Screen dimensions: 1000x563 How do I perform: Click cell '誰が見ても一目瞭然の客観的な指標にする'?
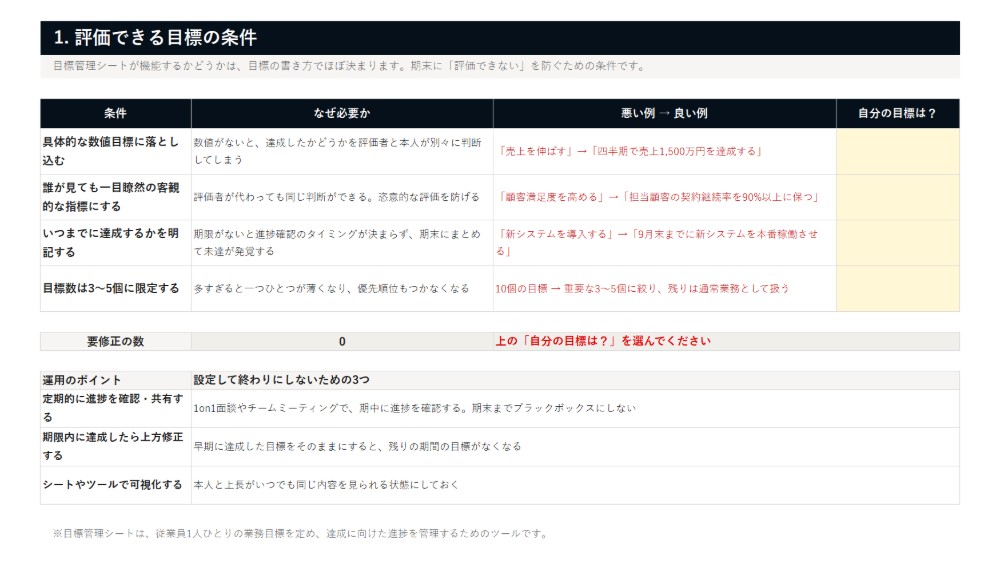[x=115, y=197]
